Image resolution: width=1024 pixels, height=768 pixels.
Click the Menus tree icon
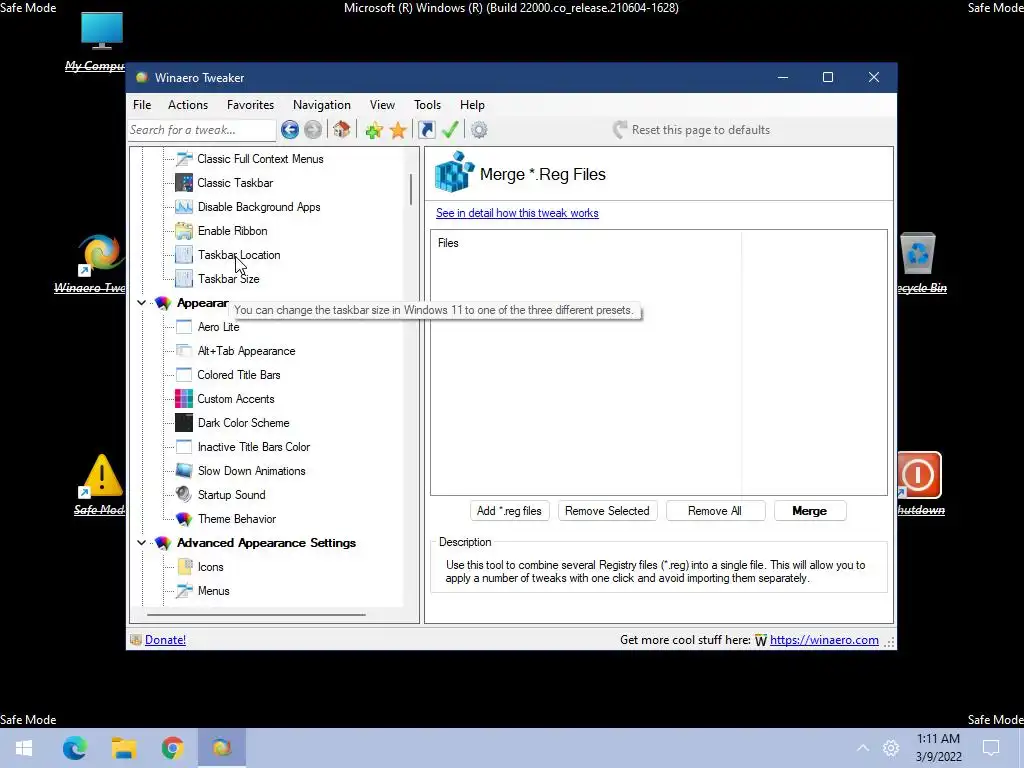184,590
